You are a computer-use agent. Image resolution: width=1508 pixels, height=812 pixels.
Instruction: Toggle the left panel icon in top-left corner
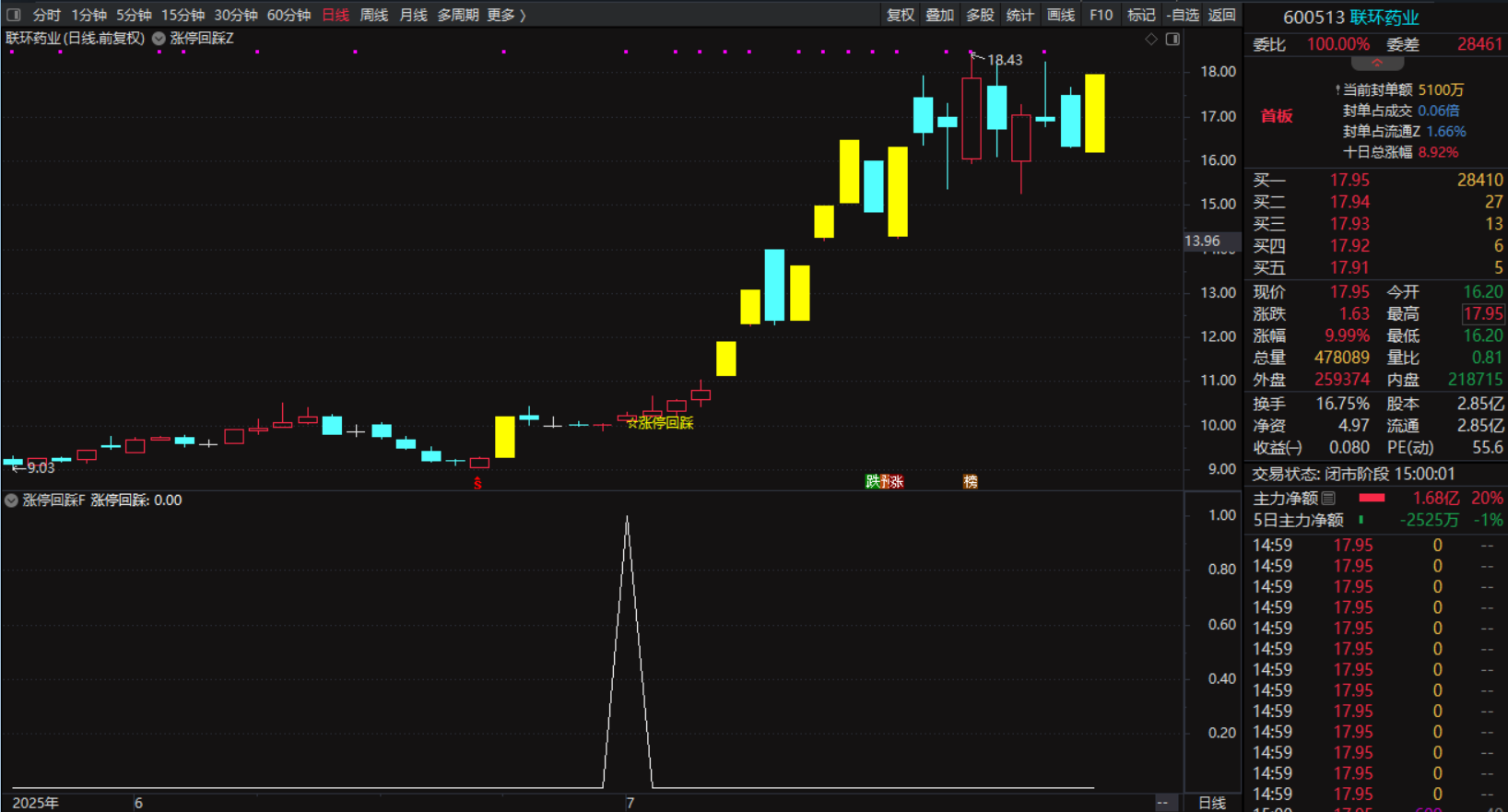[14, 15]
